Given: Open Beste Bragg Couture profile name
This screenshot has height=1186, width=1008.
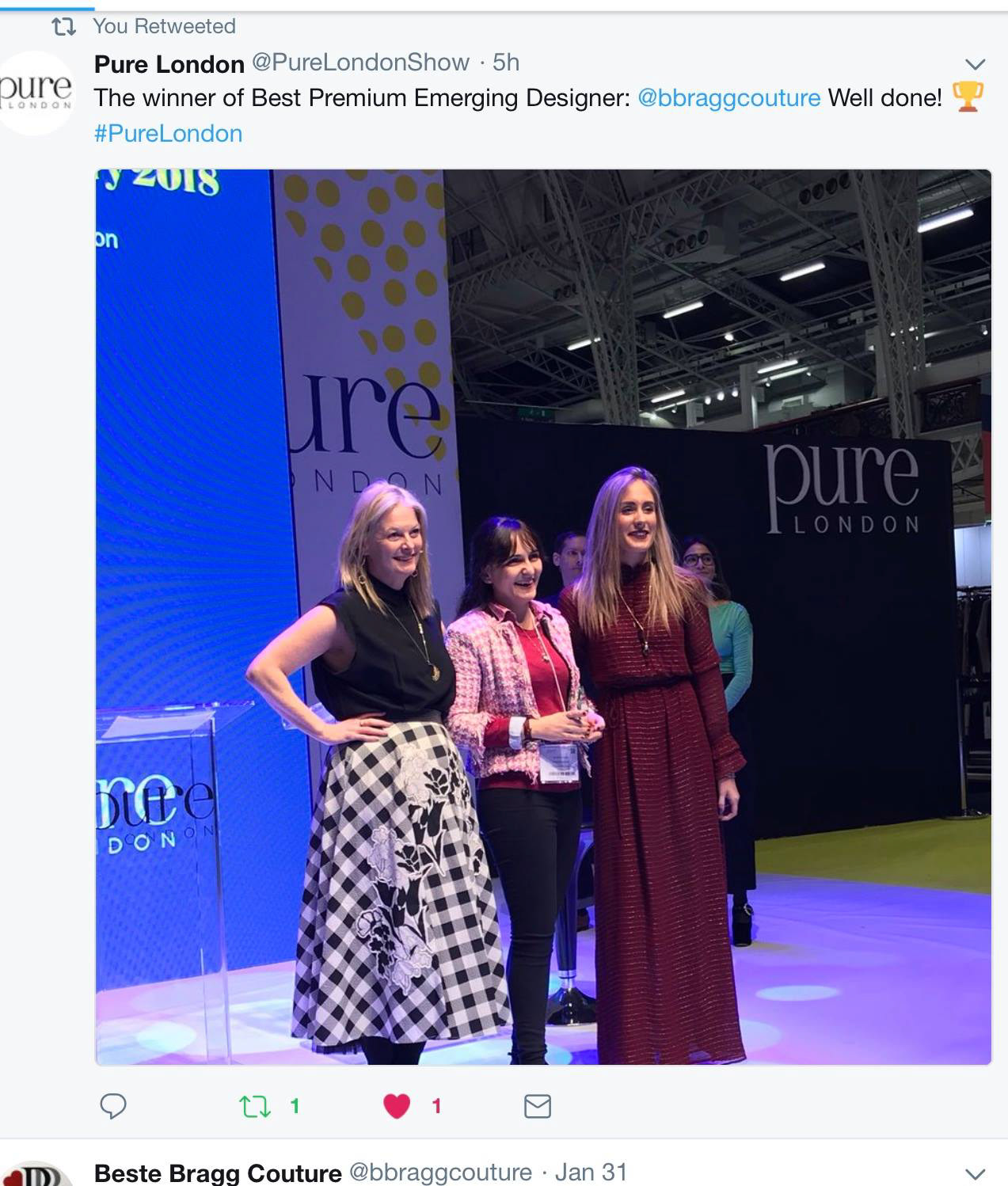Looking at the screenshot, I should (x=218, y=1173).
